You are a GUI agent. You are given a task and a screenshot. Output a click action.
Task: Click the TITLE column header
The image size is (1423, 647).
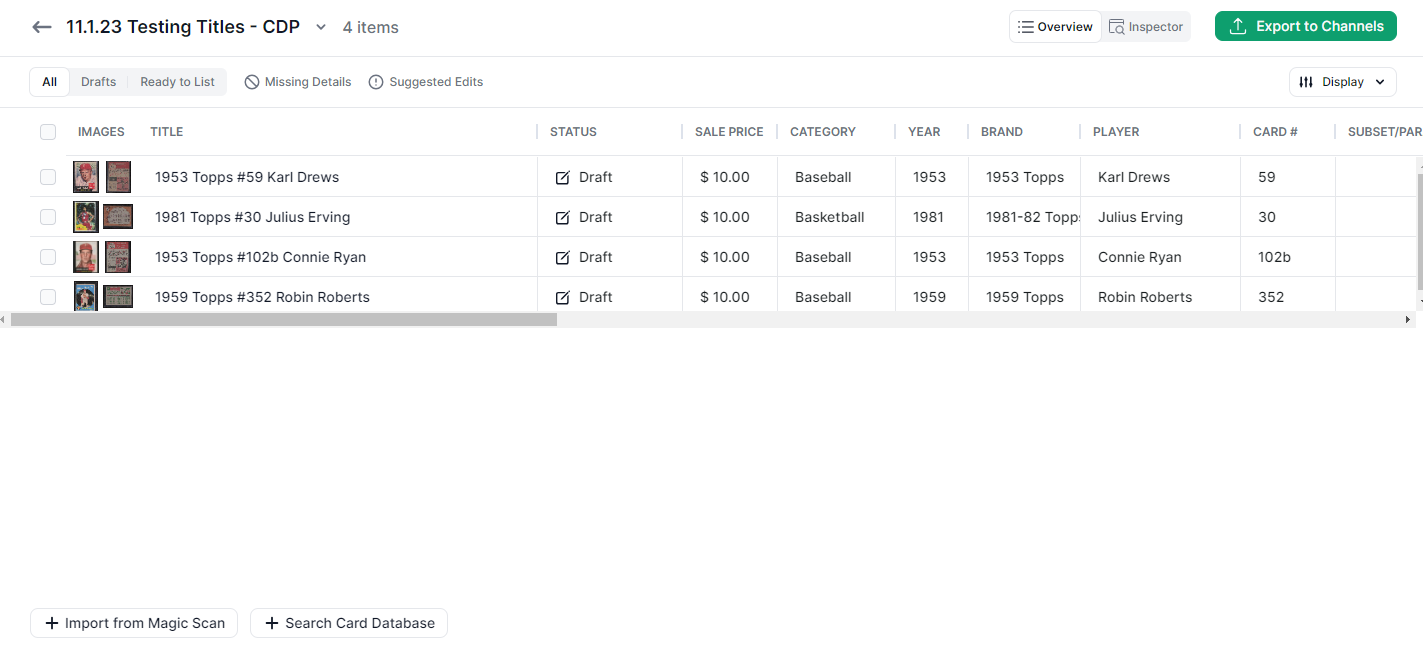(167, 132)
